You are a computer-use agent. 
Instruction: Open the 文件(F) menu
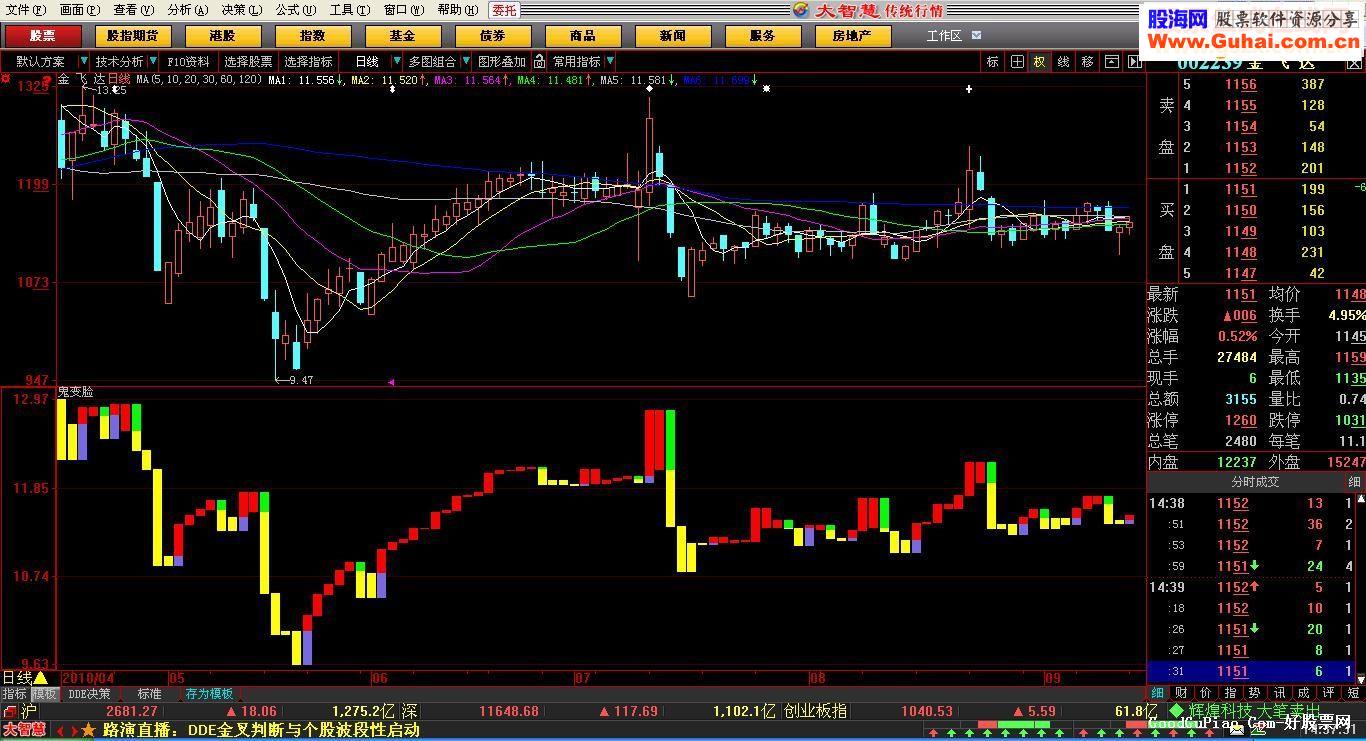pos(26,10)
